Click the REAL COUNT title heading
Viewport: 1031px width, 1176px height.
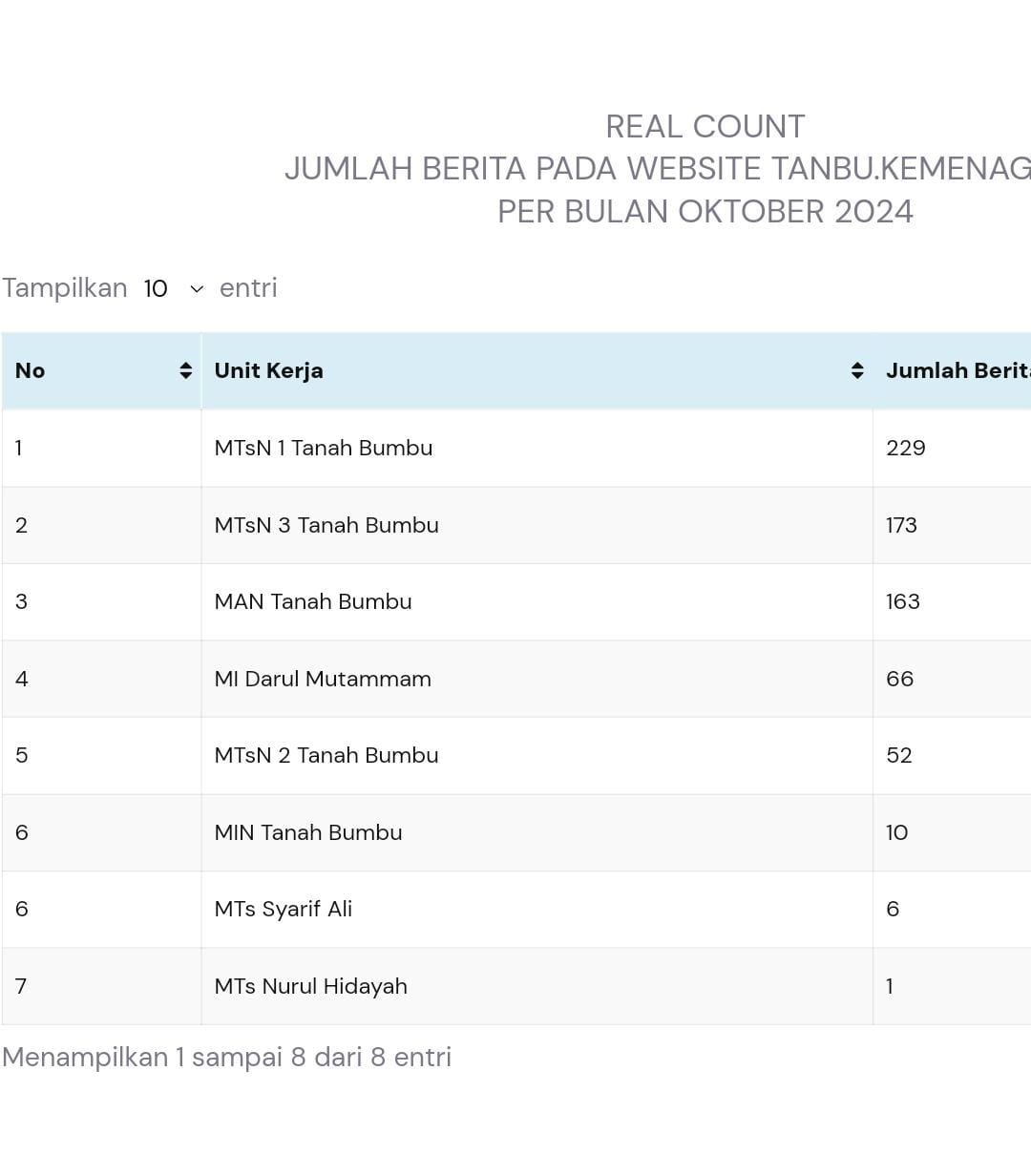click(705, 127)
